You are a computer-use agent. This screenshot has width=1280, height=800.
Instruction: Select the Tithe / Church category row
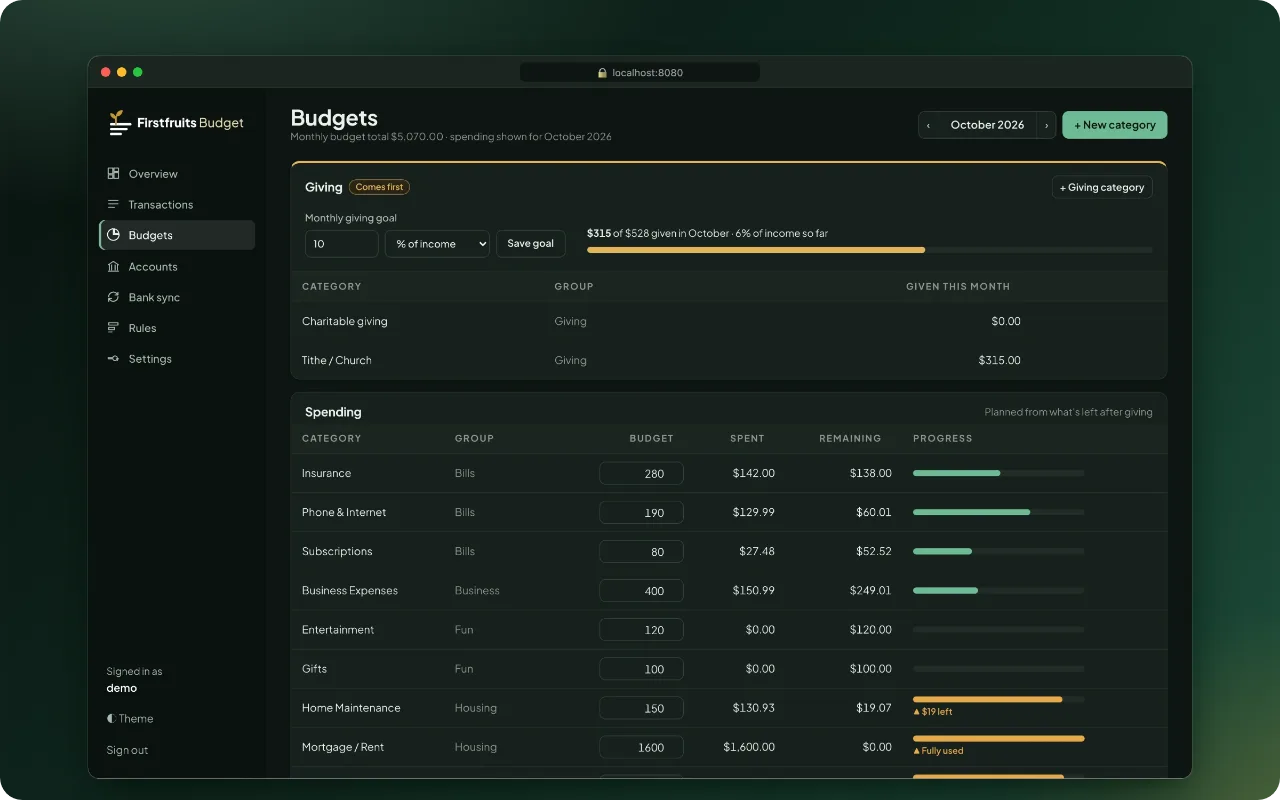click(729, 360)
